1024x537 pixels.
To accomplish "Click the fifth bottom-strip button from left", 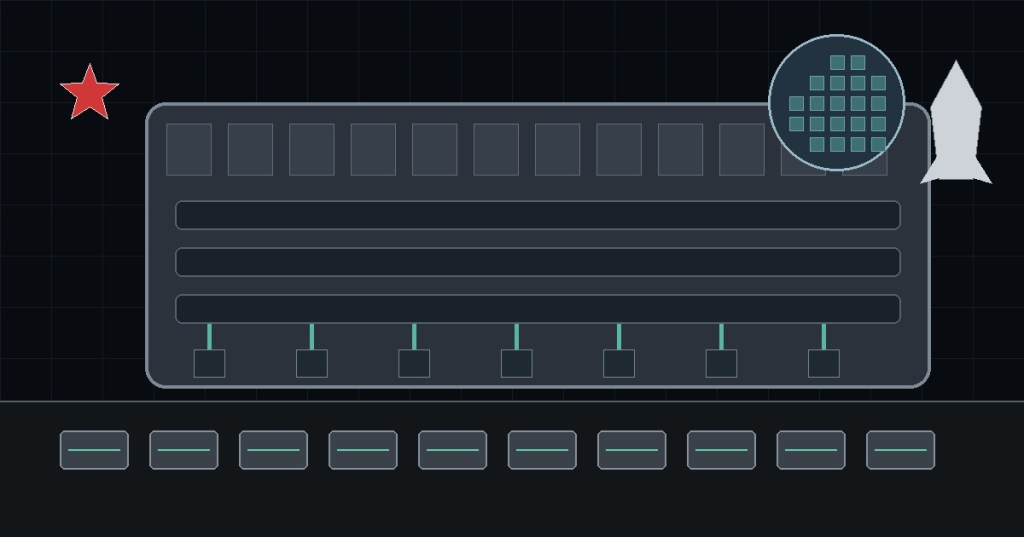I will pos(453,450).
